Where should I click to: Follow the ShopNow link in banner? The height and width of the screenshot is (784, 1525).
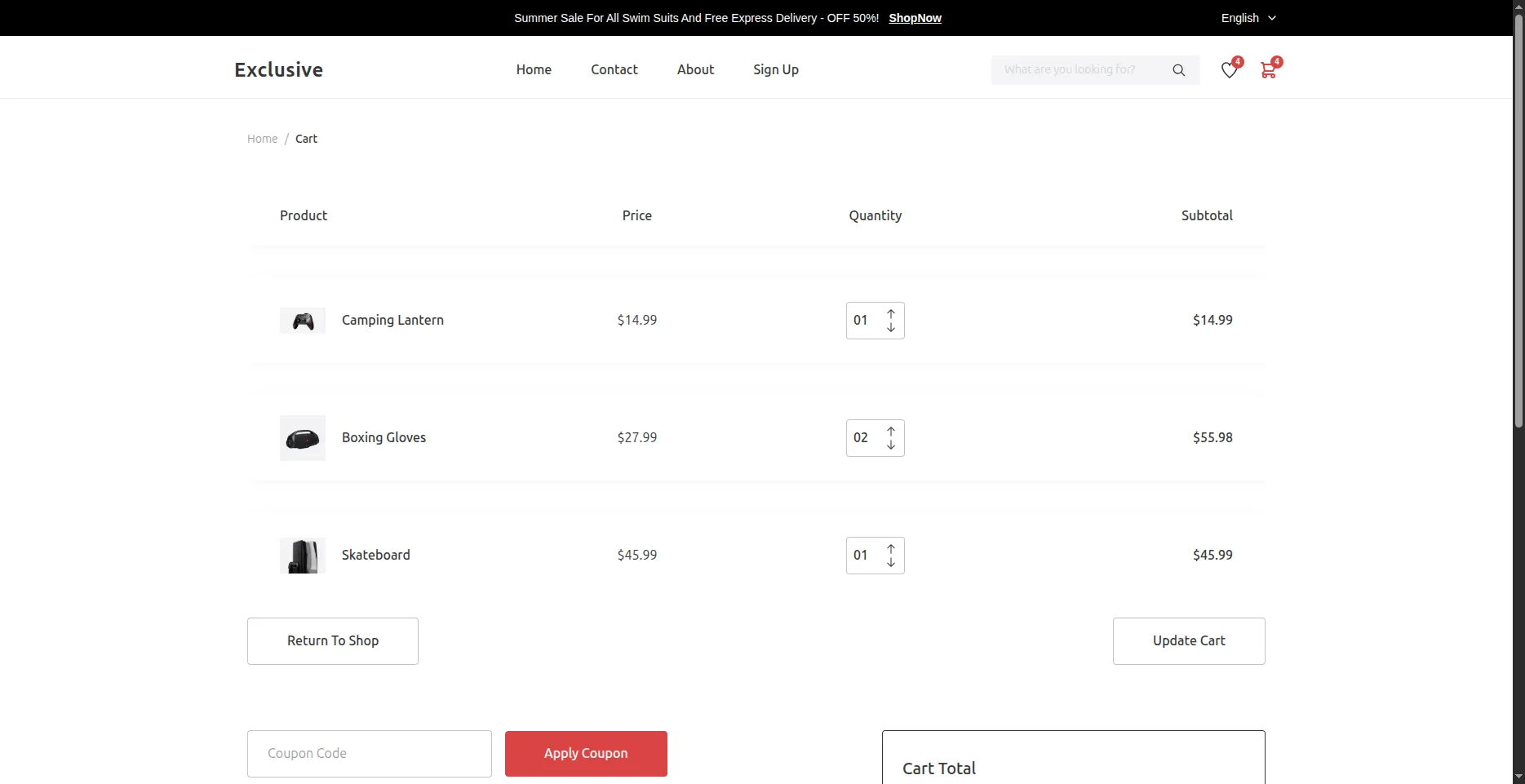click(x=915, y=18)
